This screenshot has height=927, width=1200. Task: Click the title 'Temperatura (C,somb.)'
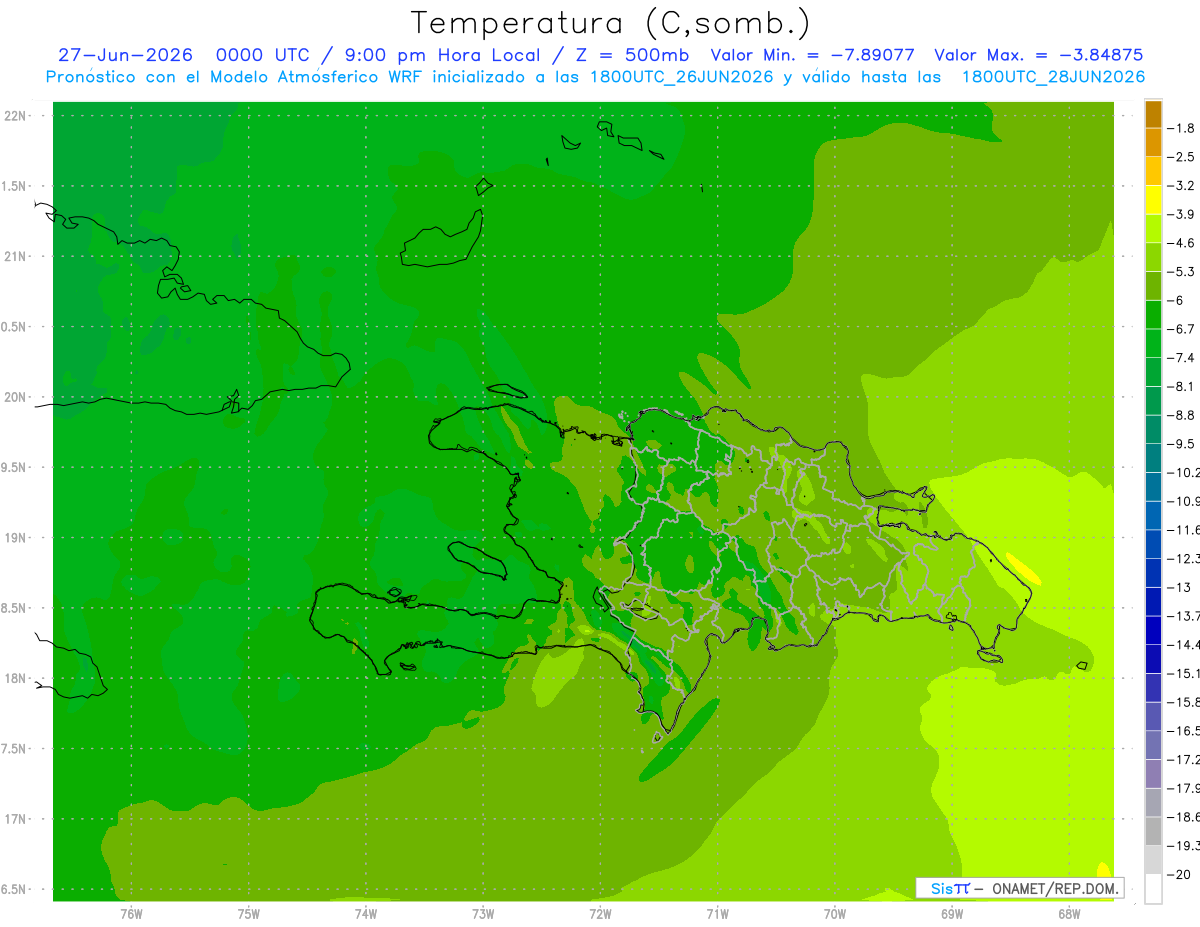pyautogui.click(x=611, y=23)
